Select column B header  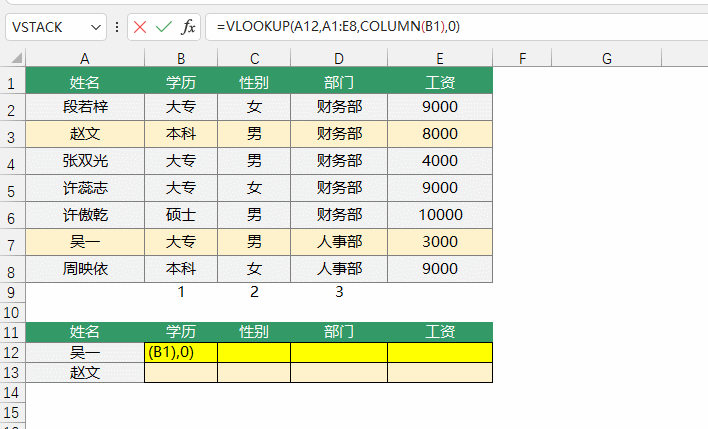pos(181,58)
